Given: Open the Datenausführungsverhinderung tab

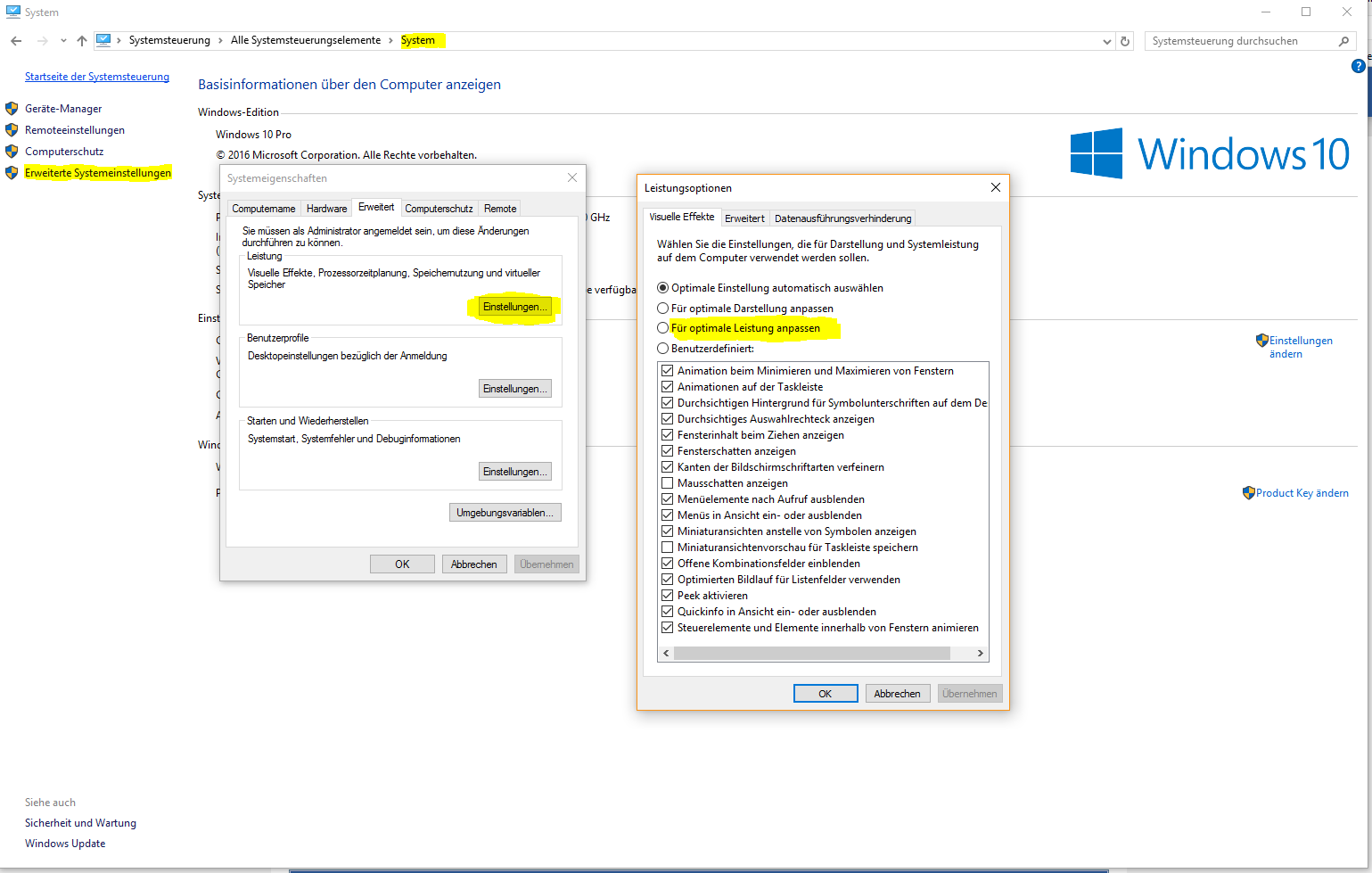Looking at the screenshot, I should pos(842,218).
